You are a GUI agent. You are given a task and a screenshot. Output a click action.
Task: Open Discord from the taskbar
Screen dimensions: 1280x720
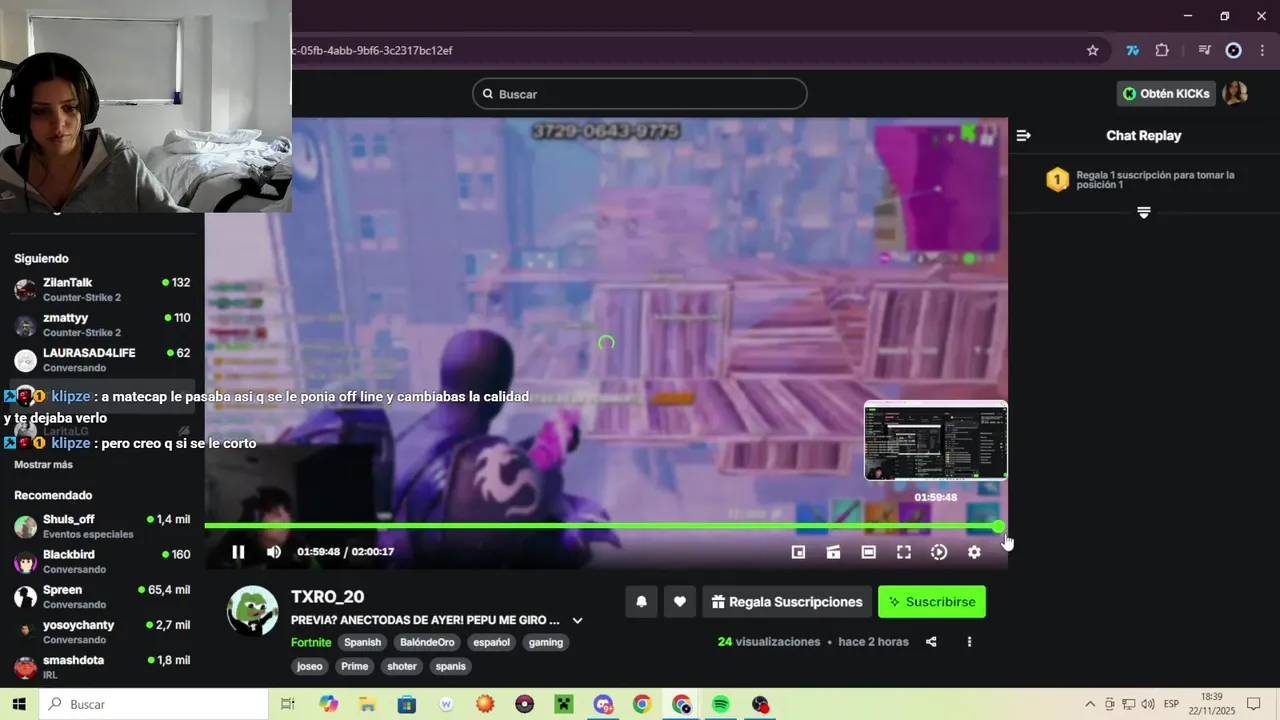[x=603, y=704]
